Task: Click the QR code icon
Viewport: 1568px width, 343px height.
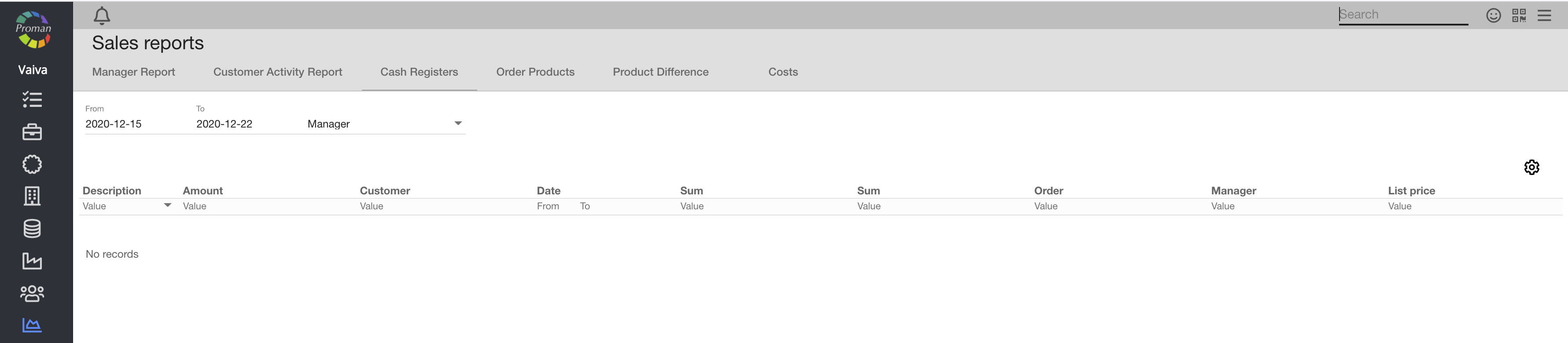Action: coord(1518,15)
